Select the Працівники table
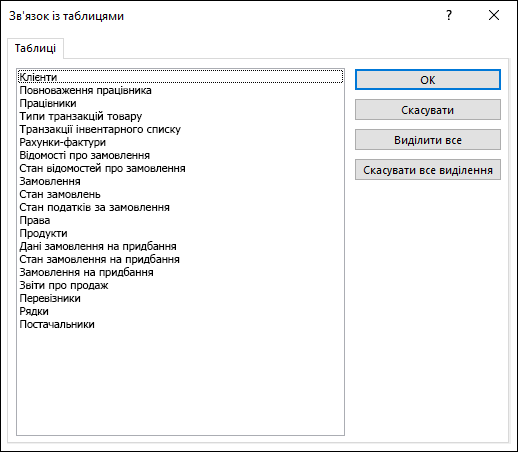 (180, 103)
